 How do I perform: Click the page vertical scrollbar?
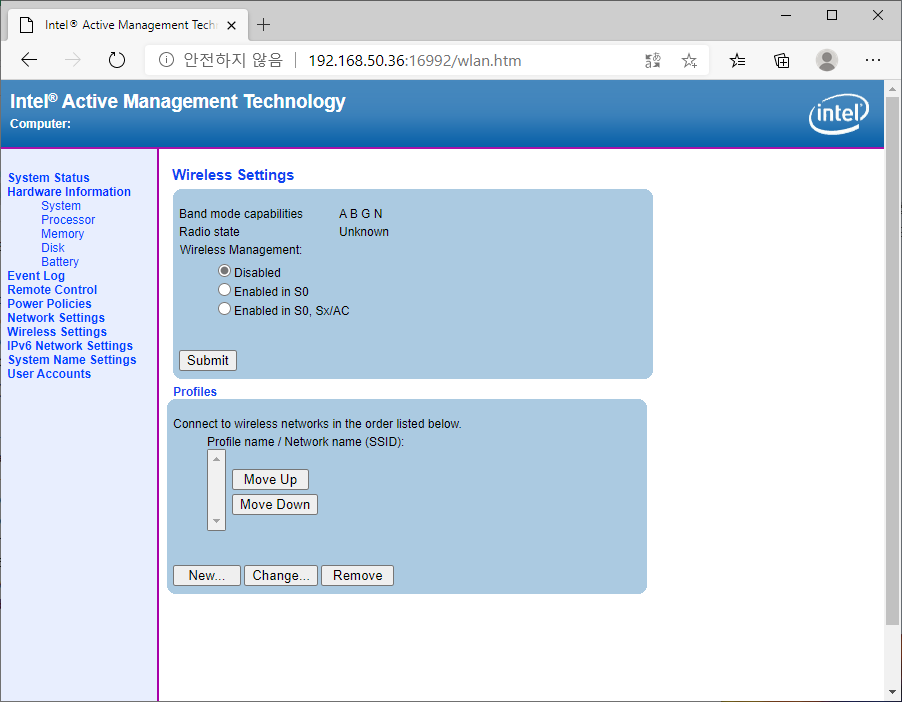[x=892, y=360]
